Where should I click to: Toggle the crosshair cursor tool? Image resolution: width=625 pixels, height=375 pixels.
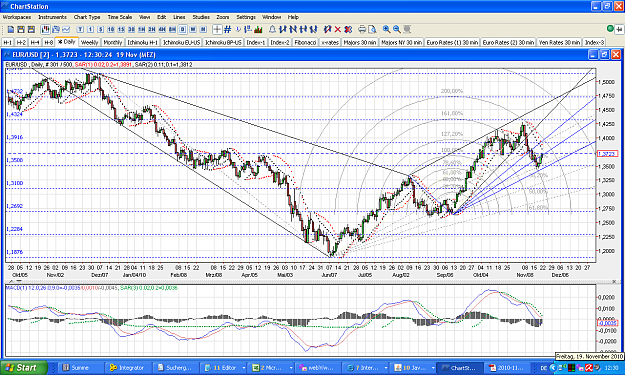(217, 29)
